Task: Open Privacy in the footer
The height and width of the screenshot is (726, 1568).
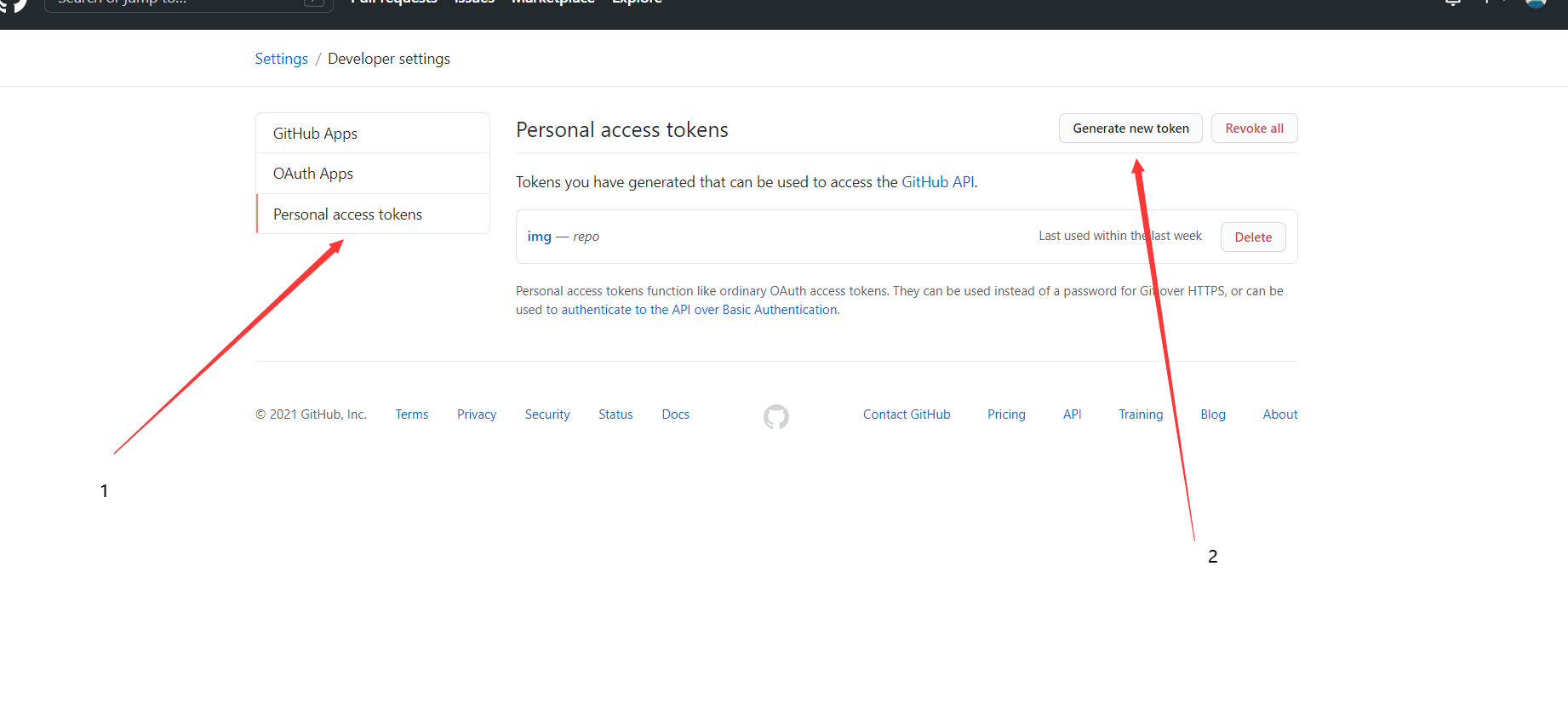Action: tap(477, 414)
